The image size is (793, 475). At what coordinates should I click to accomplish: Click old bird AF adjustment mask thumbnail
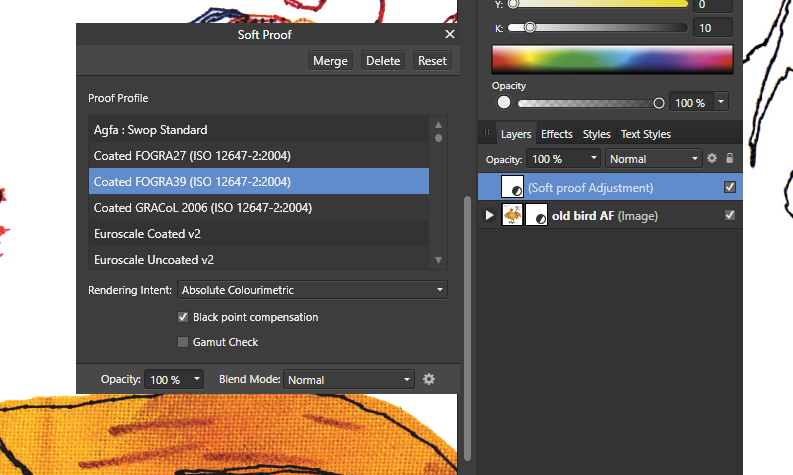pos(537,214)
